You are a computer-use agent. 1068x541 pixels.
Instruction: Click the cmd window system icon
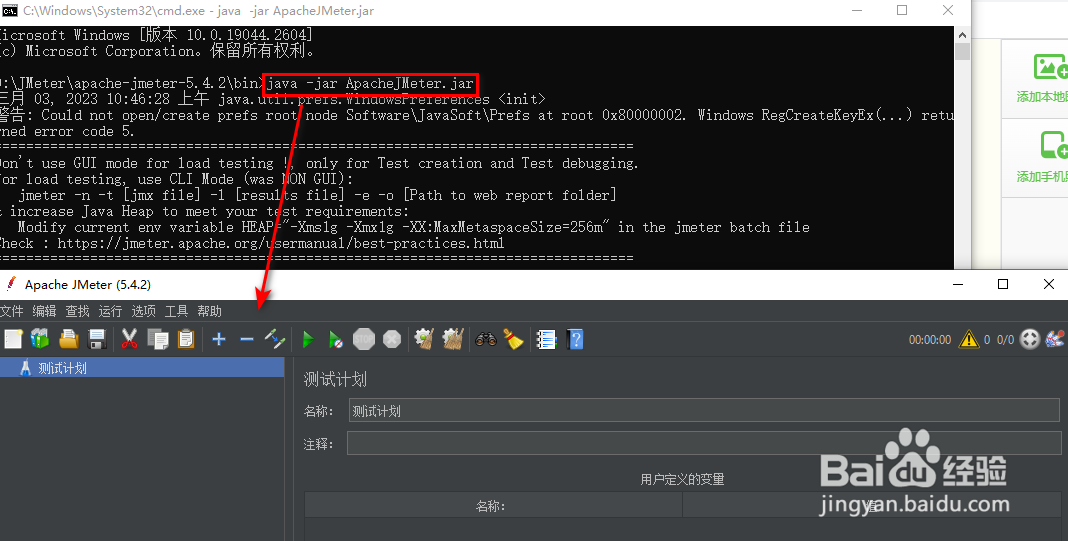(x=10, y=10)
